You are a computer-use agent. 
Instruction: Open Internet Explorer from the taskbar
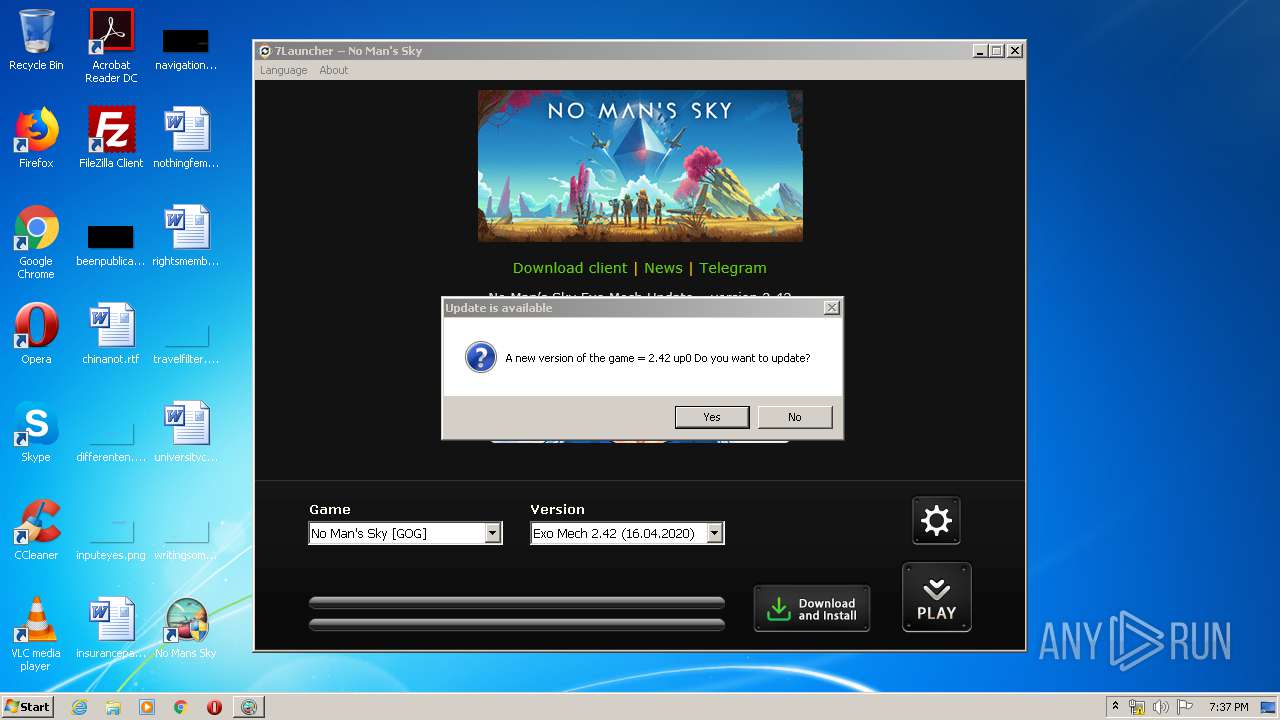(x=80, y=707)
